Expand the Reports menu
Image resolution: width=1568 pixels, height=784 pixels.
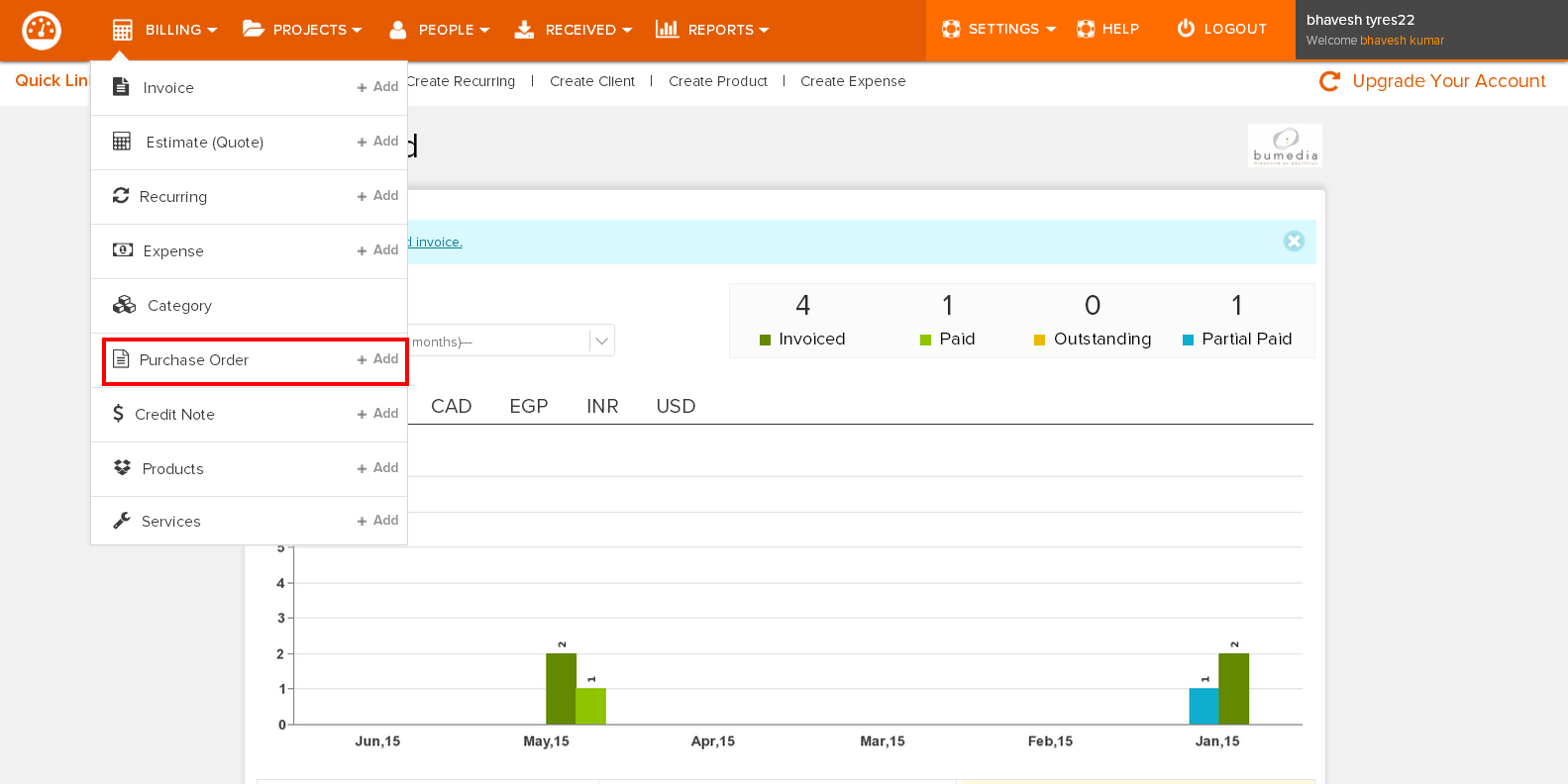(x=712, y=30)
